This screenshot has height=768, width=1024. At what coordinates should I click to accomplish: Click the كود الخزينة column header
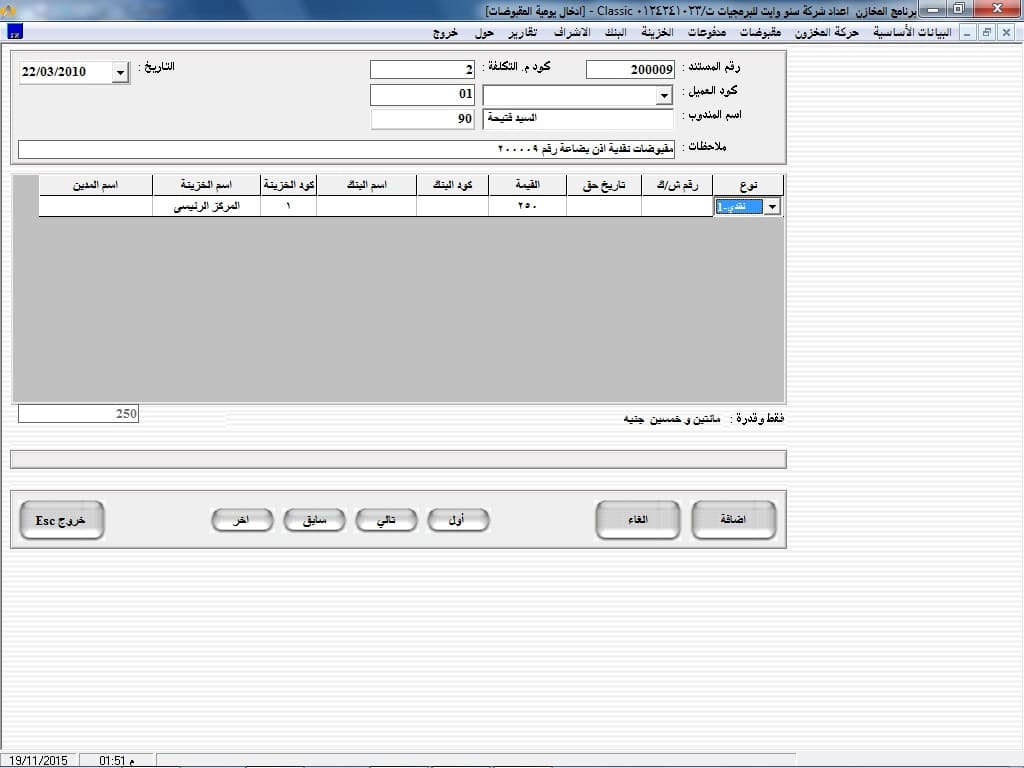coord(288,185)
